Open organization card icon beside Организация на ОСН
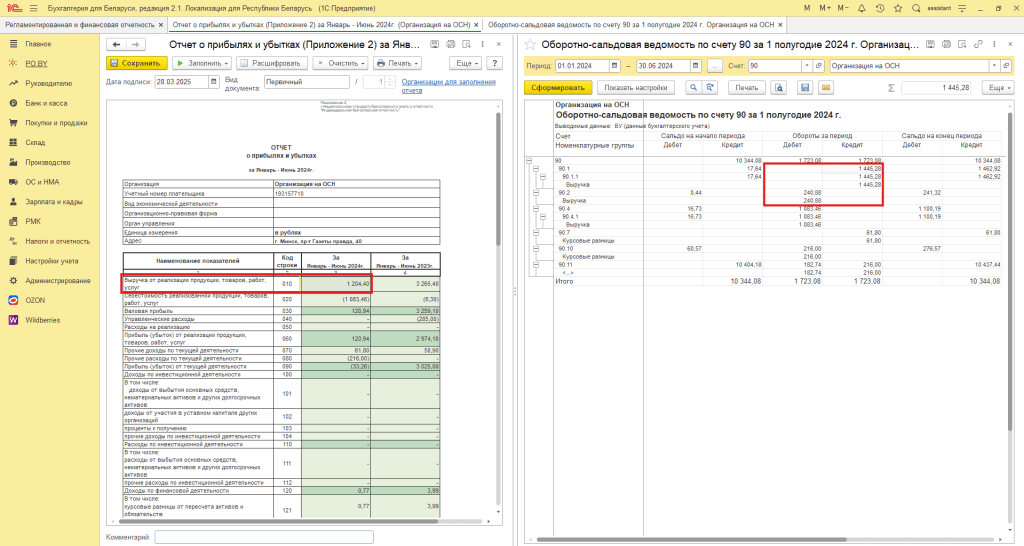The height and width of the screenshot is (546, 1024). (1006, 66)
